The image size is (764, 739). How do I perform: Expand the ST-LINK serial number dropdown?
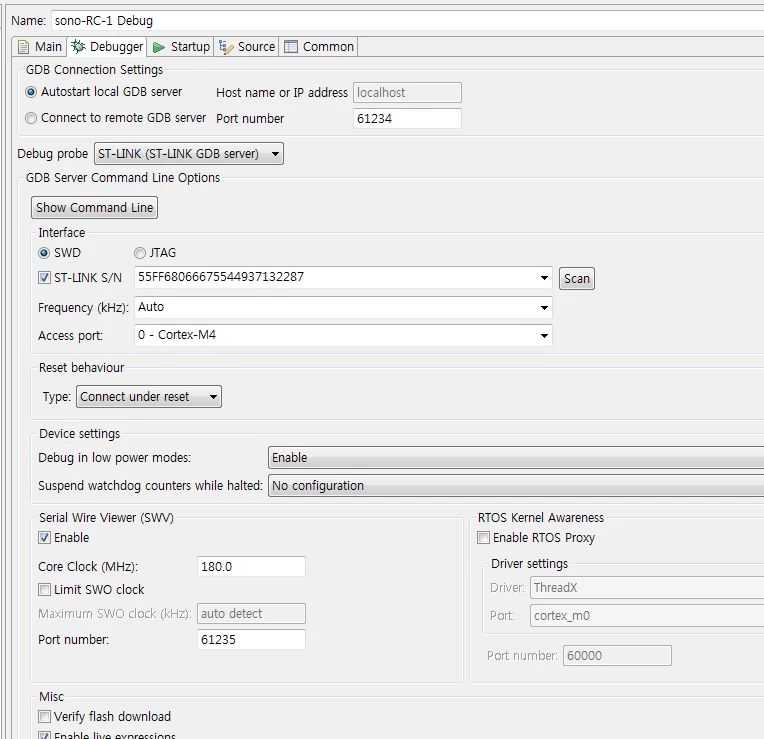click(x=544, y=278)
